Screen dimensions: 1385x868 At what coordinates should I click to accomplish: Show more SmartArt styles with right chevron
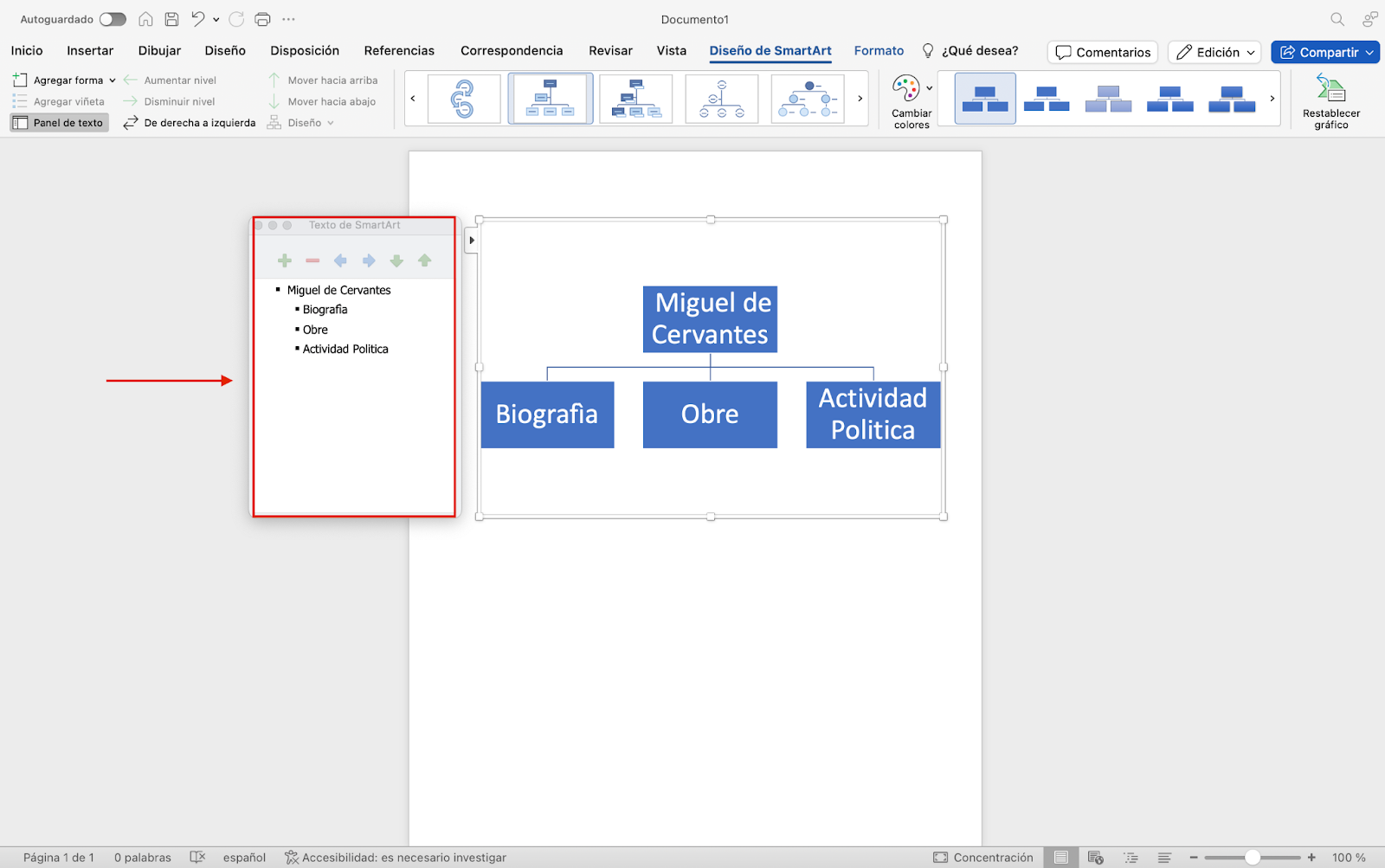pyautogui.click(x=1272, y=99)
